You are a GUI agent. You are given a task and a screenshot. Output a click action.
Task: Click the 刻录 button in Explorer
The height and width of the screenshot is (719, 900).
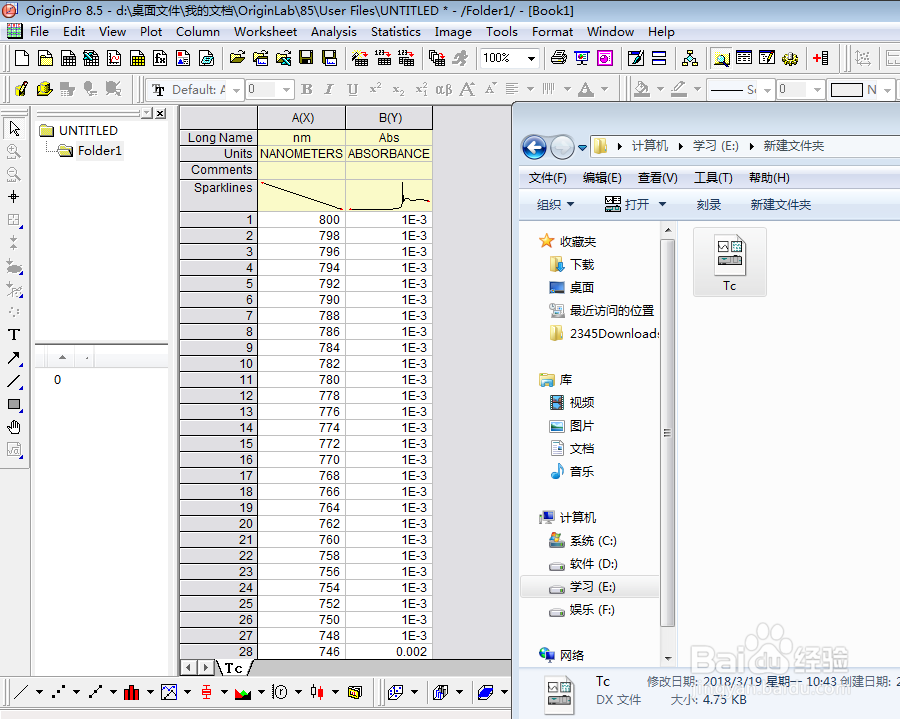tap(708, 204)
